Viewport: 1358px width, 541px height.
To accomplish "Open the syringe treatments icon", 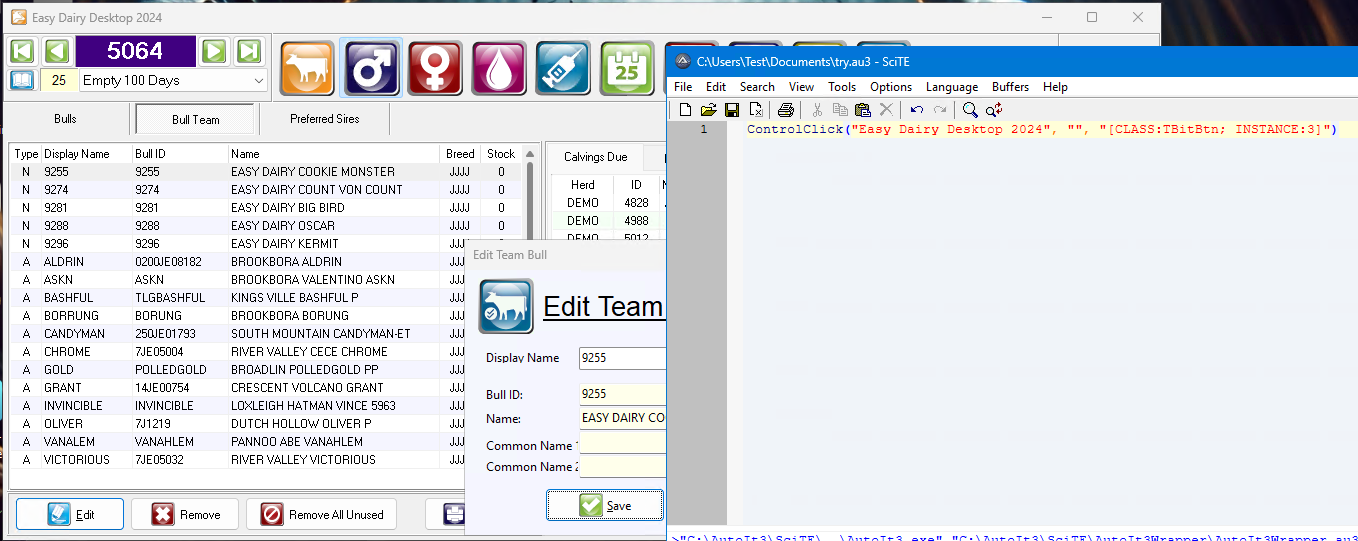I will [563, 68].
